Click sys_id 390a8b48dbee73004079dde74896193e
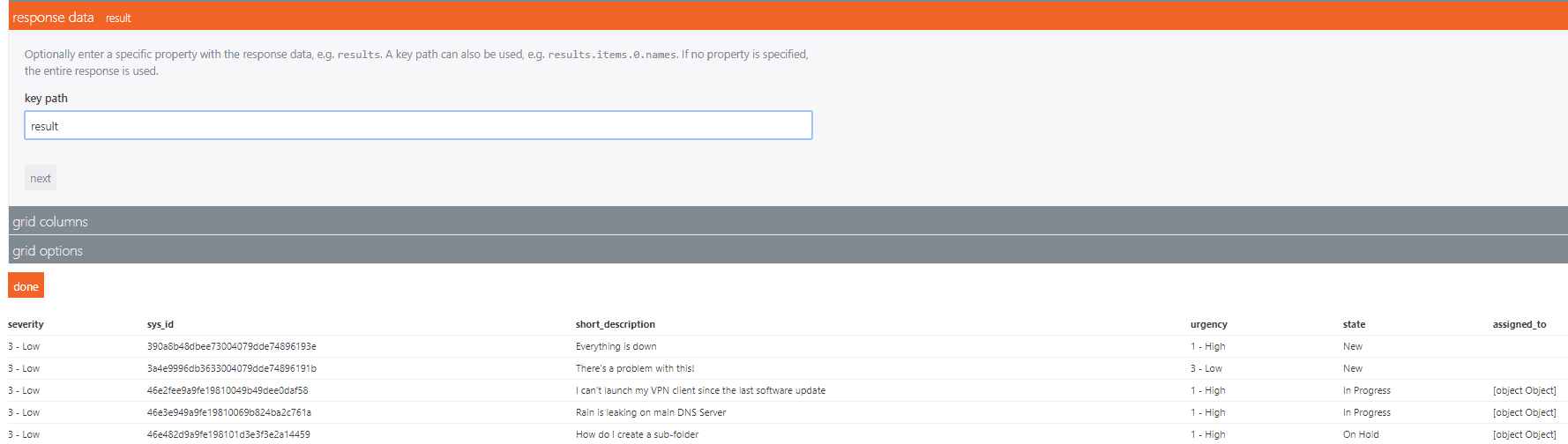The height and width of the screenshot is (444, 1568). (232, 346)
